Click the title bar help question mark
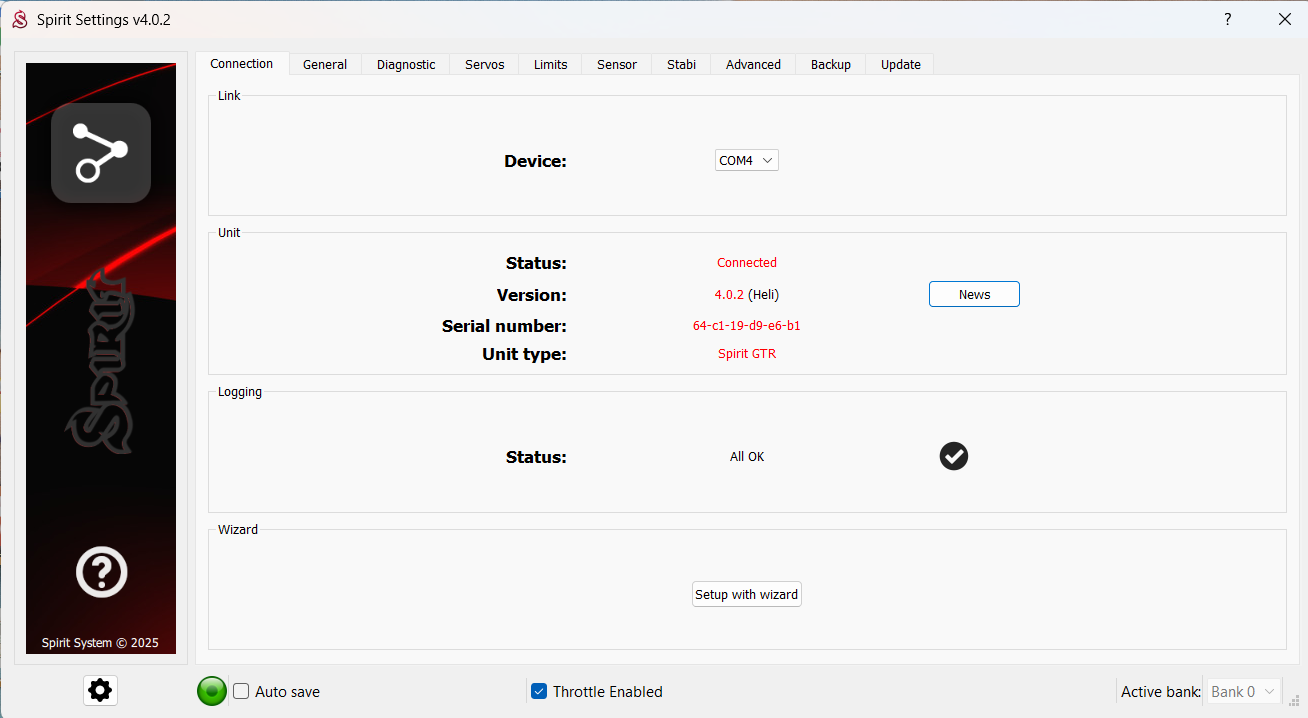Viewport: 1308px width, 718px height. pyautogui.click(x=1227, y=20)
